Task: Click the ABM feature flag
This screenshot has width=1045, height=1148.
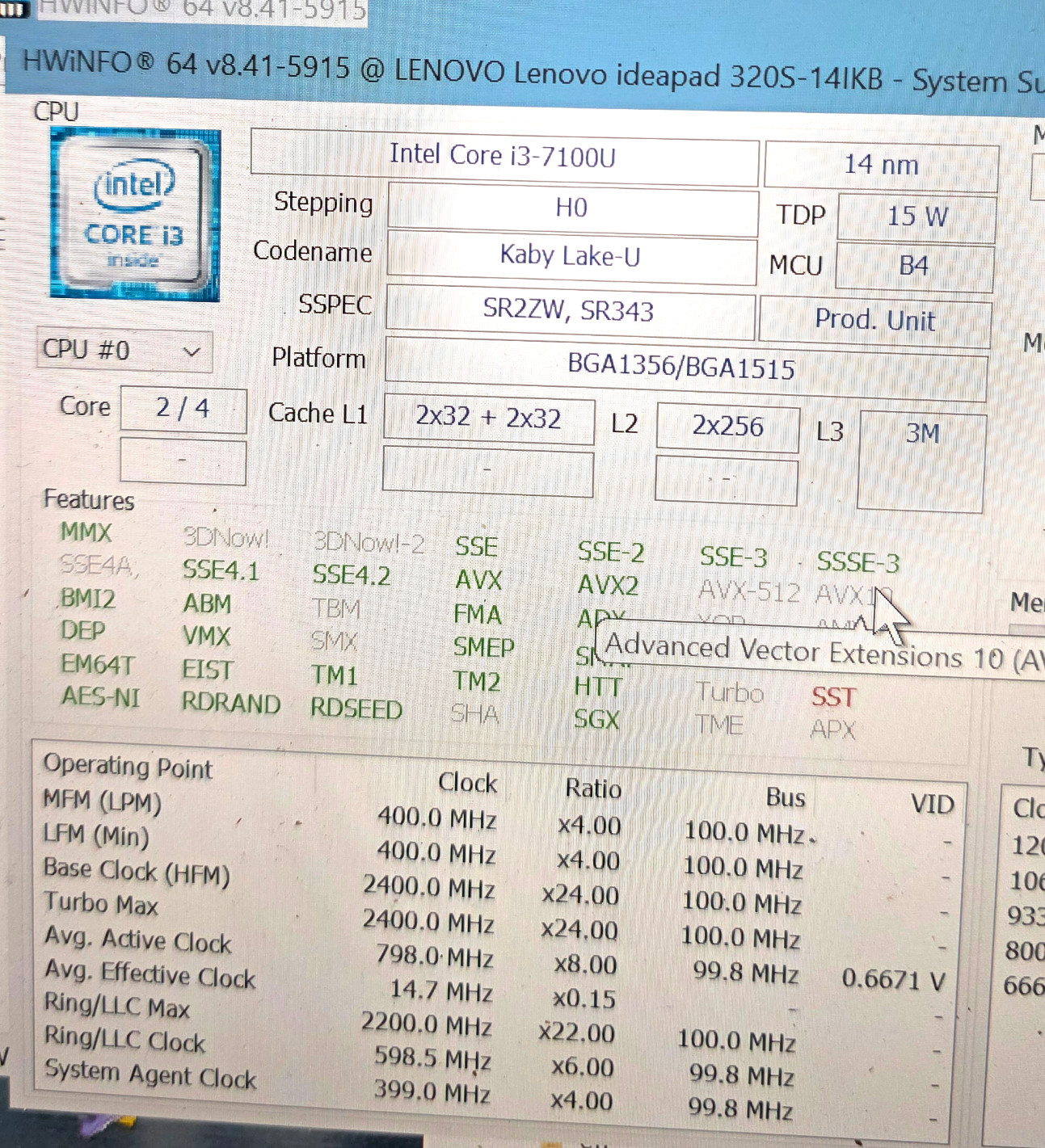Action: tap(207, 603)
